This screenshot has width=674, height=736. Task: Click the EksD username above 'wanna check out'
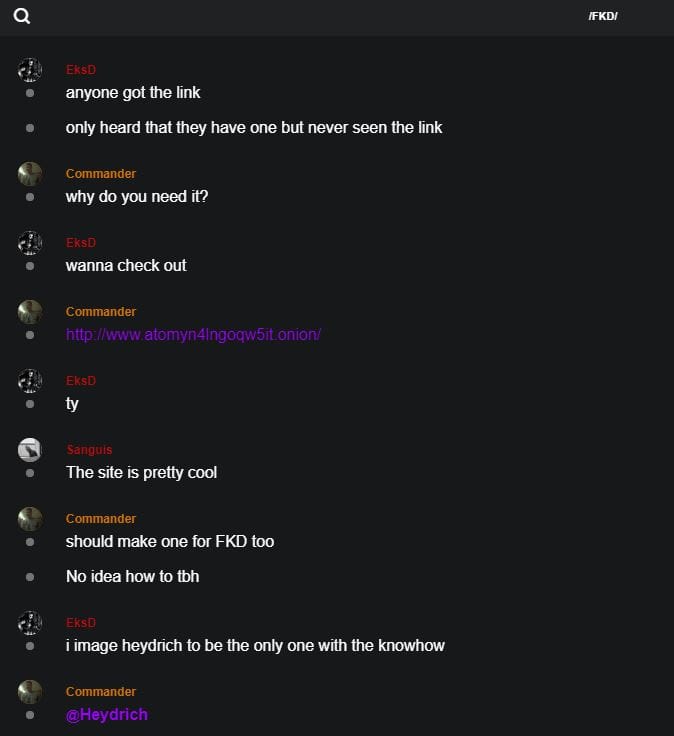tap(81, 243)
